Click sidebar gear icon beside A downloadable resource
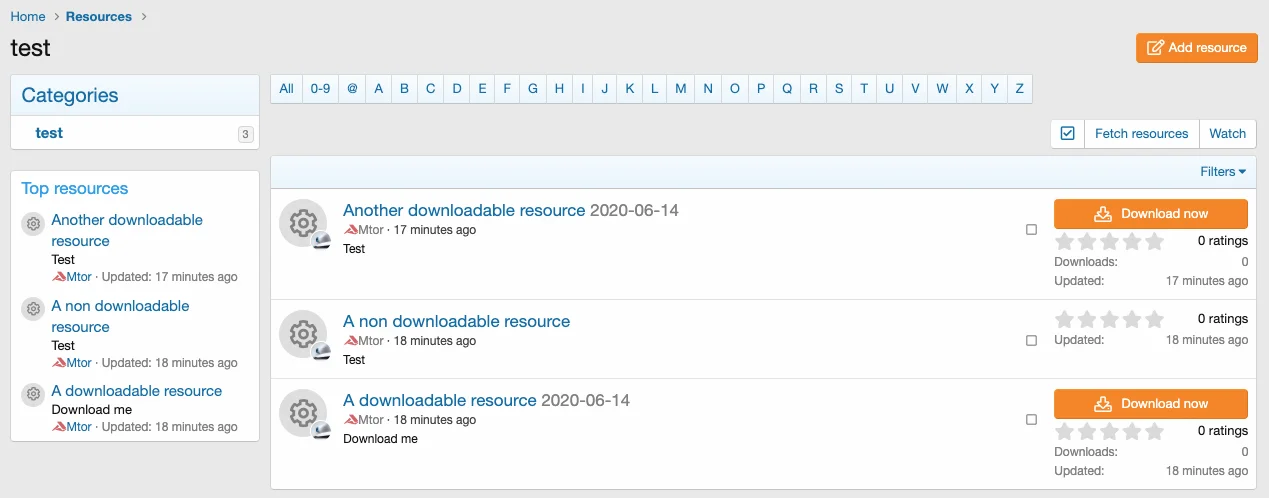This screenshot has height=498, width=1269. 33,394
